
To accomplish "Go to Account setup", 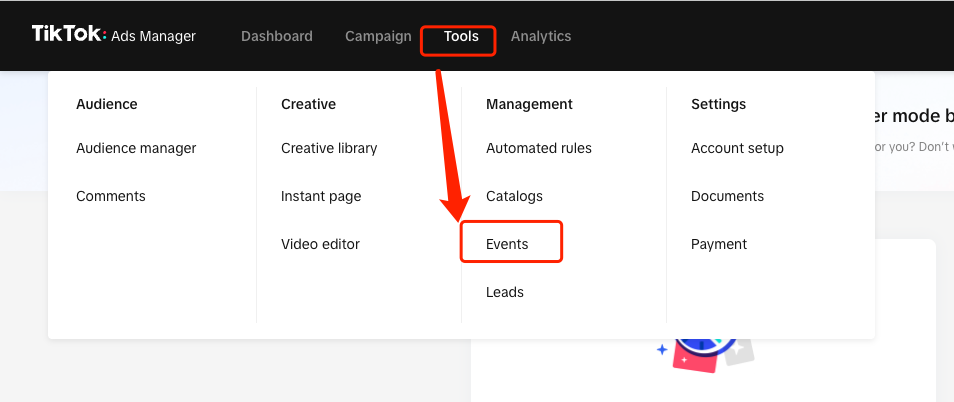I will click(737, 148).
